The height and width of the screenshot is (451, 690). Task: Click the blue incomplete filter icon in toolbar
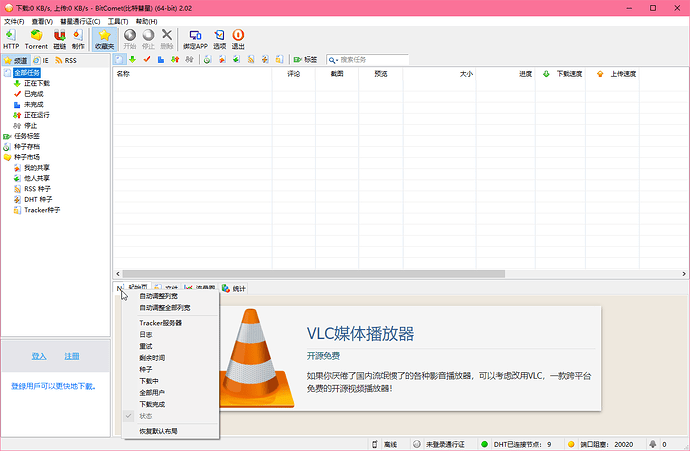pos(161,59)
